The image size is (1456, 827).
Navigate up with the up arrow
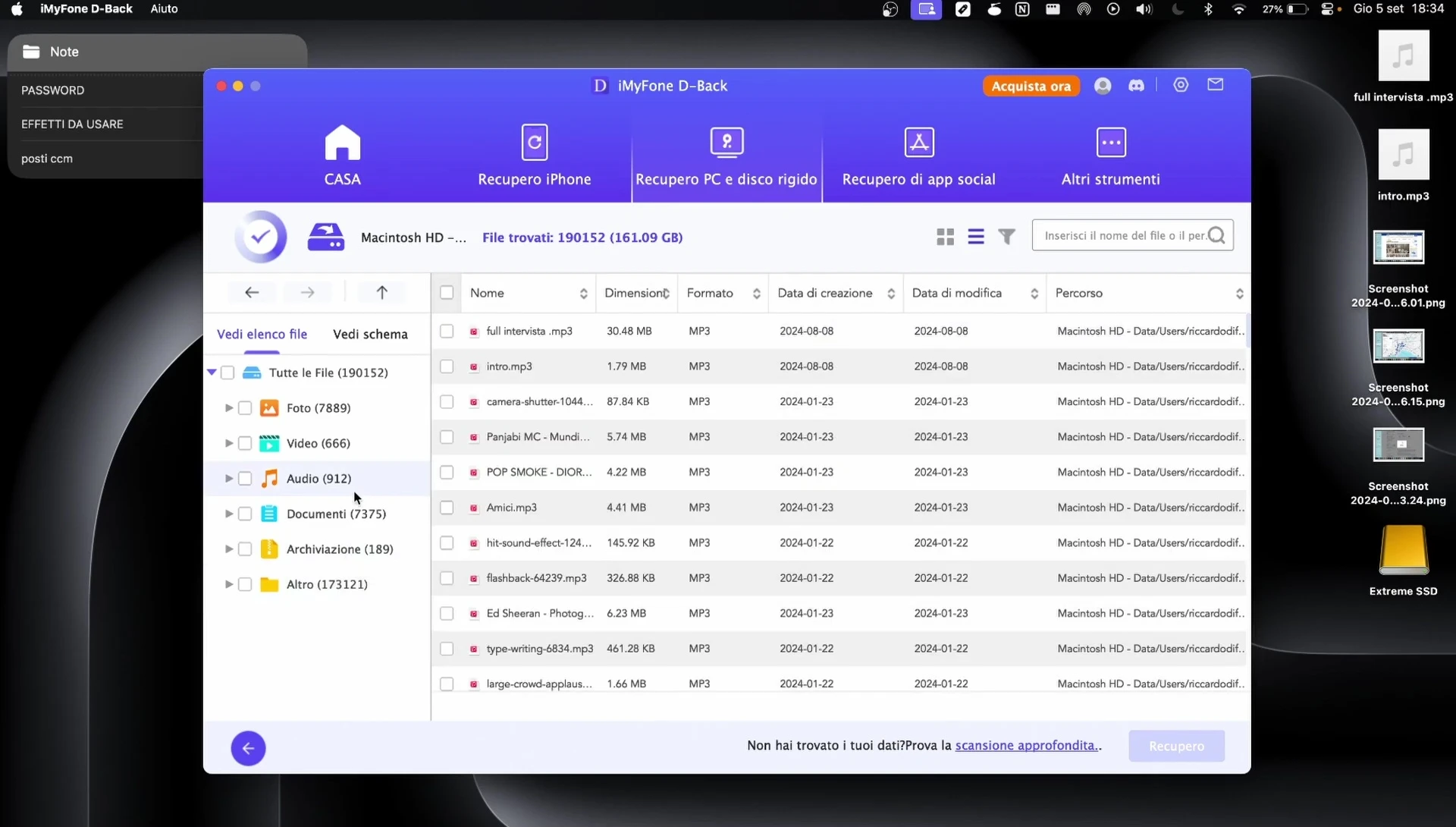click(x=382, y=292)
